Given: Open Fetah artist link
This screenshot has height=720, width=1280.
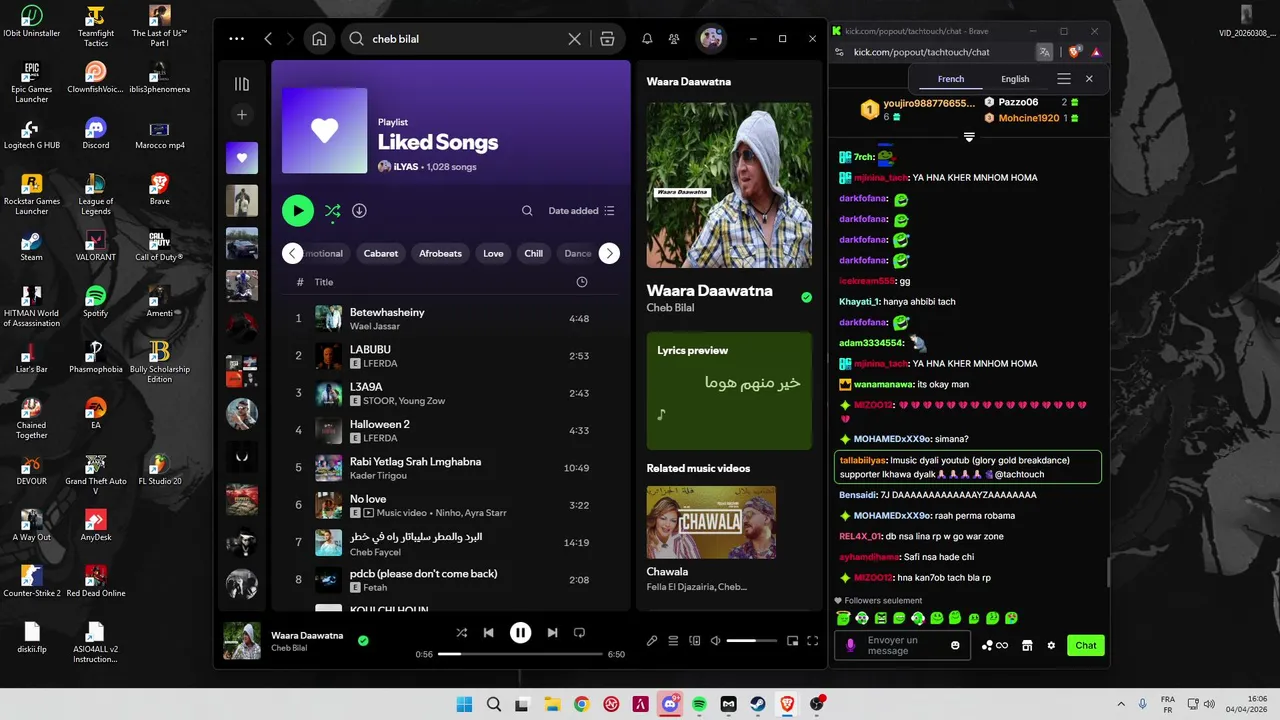Looking at the screenshot, I should (375, 588).
